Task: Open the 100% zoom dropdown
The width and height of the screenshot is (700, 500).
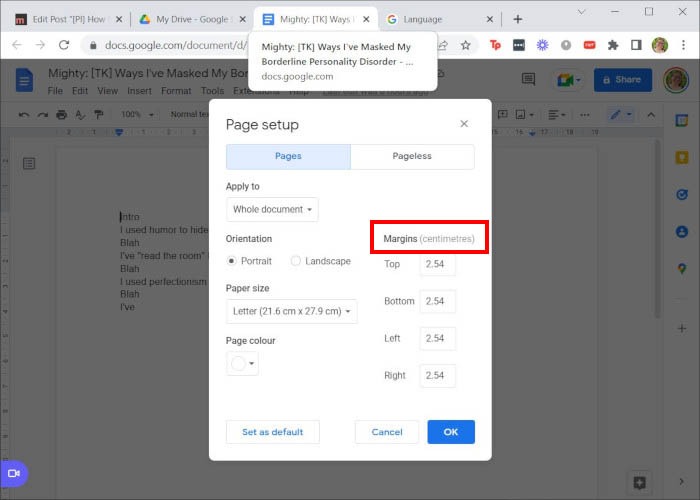Action: 137,115
